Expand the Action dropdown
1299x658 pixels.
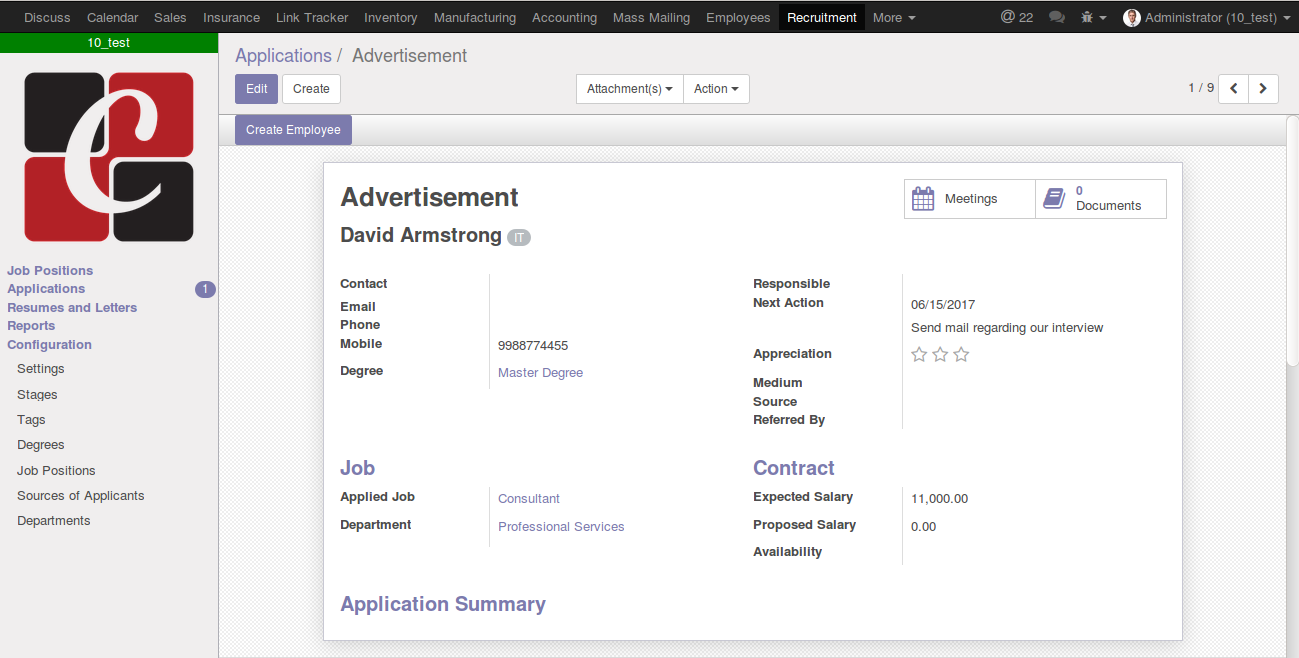pos(716,89)
